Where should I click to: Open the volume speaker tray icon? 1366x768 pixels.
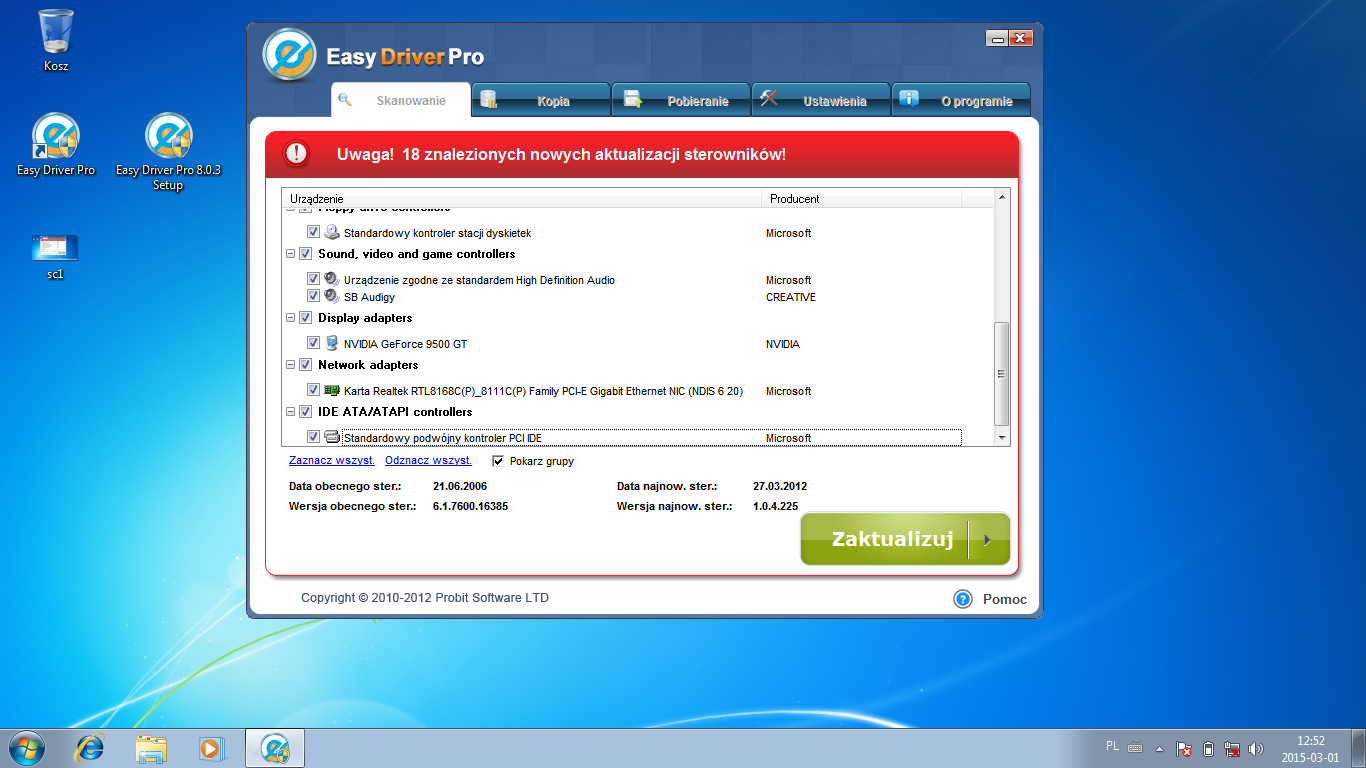[1257, 748]
